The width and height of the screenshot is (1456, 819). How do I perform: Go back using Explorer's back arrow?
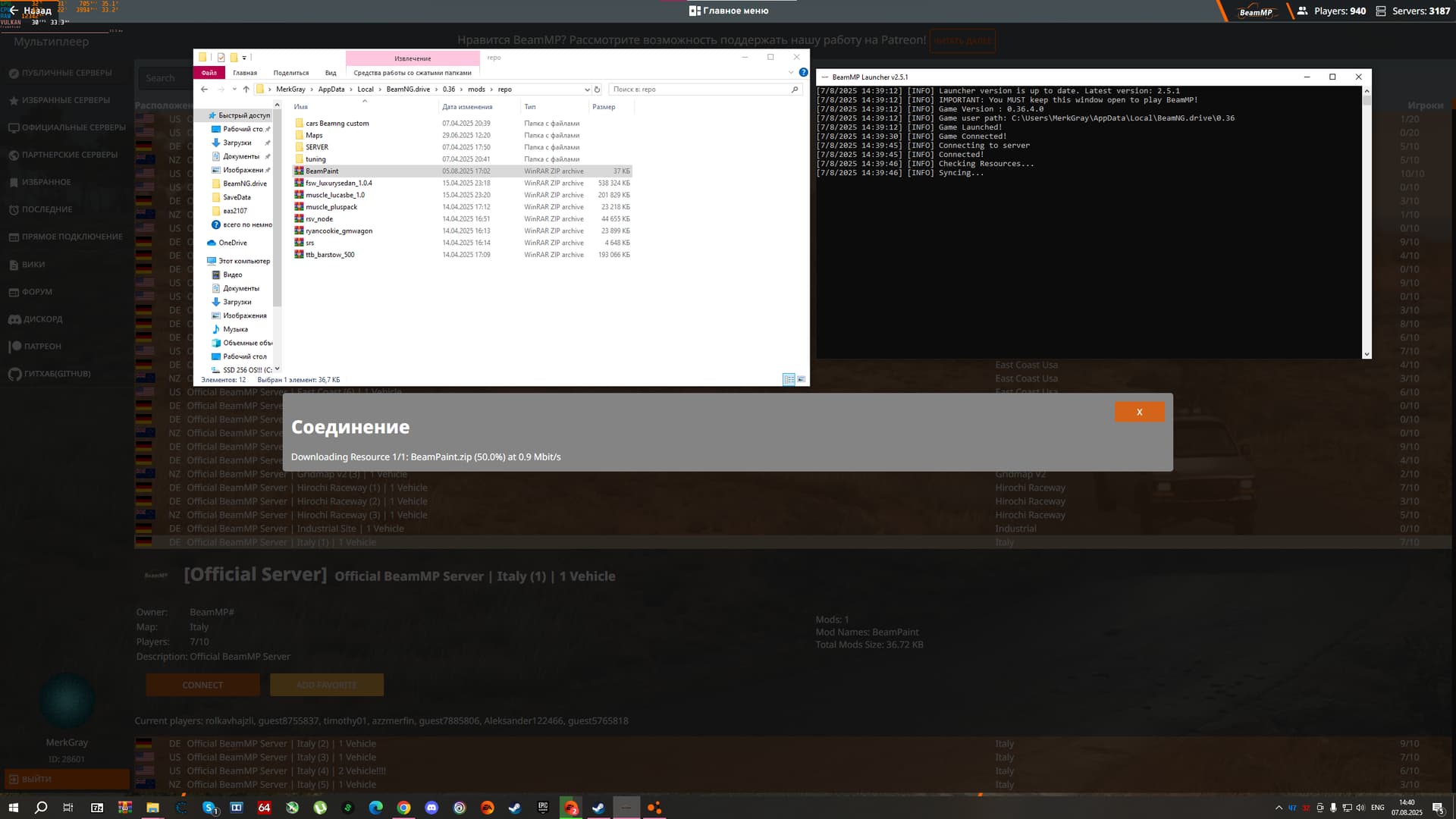[204, 89]
